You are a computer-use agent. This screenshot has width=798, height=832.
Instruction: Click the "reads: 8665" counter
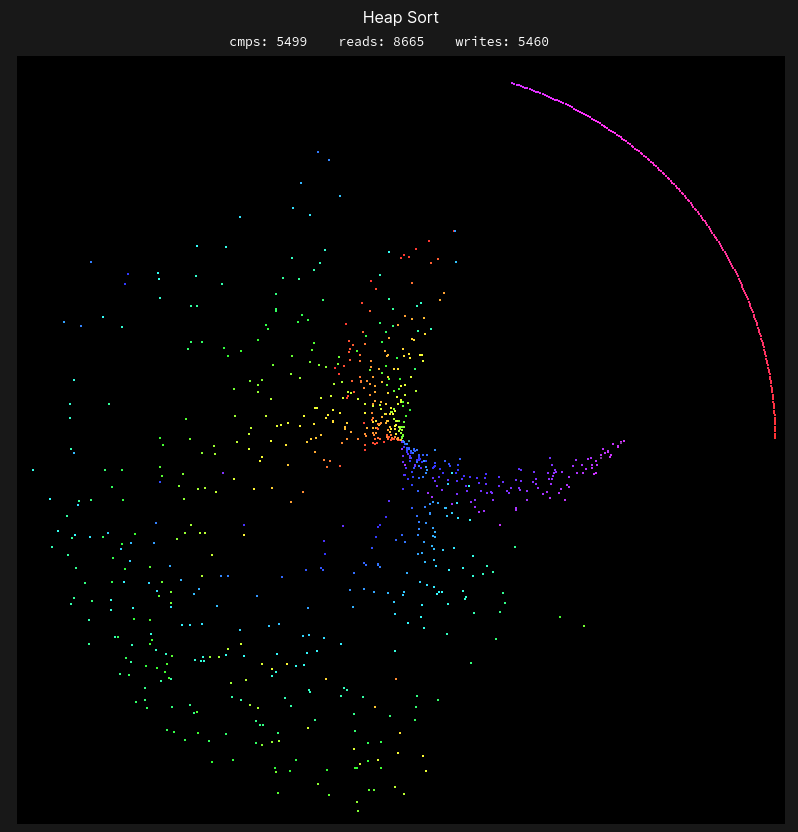click(381, 42)
